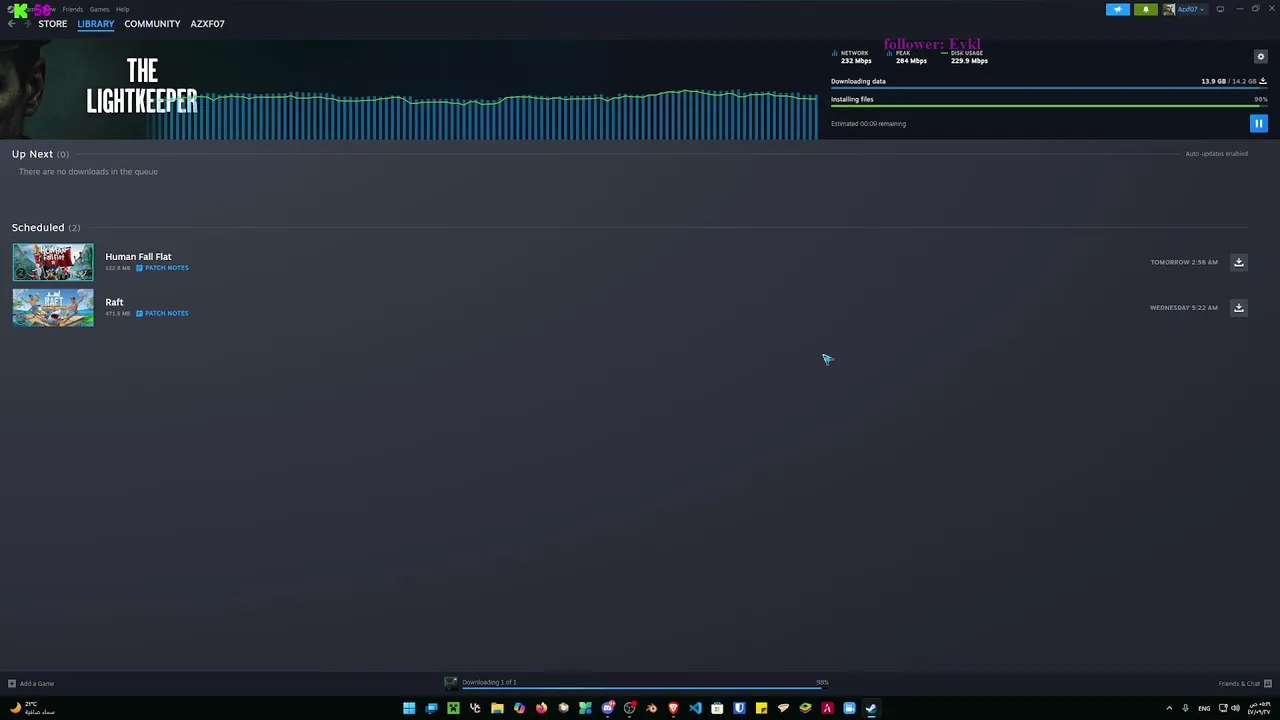Open the AZXF07 profile tab
The image size is (1280, 720).
[x=207, y=24]
